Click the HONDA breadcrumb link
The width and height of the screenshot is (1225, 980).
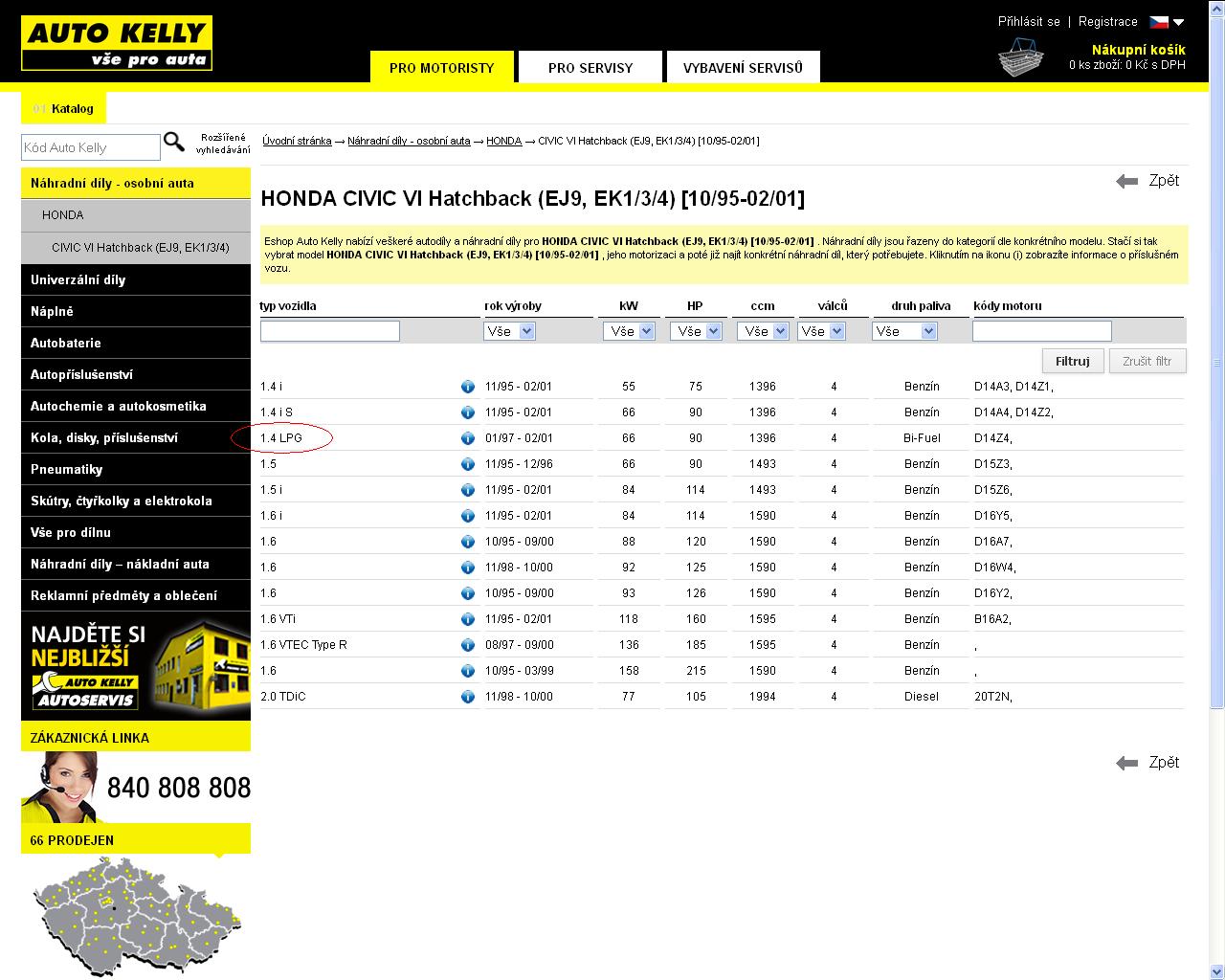[x=503, y=141]
